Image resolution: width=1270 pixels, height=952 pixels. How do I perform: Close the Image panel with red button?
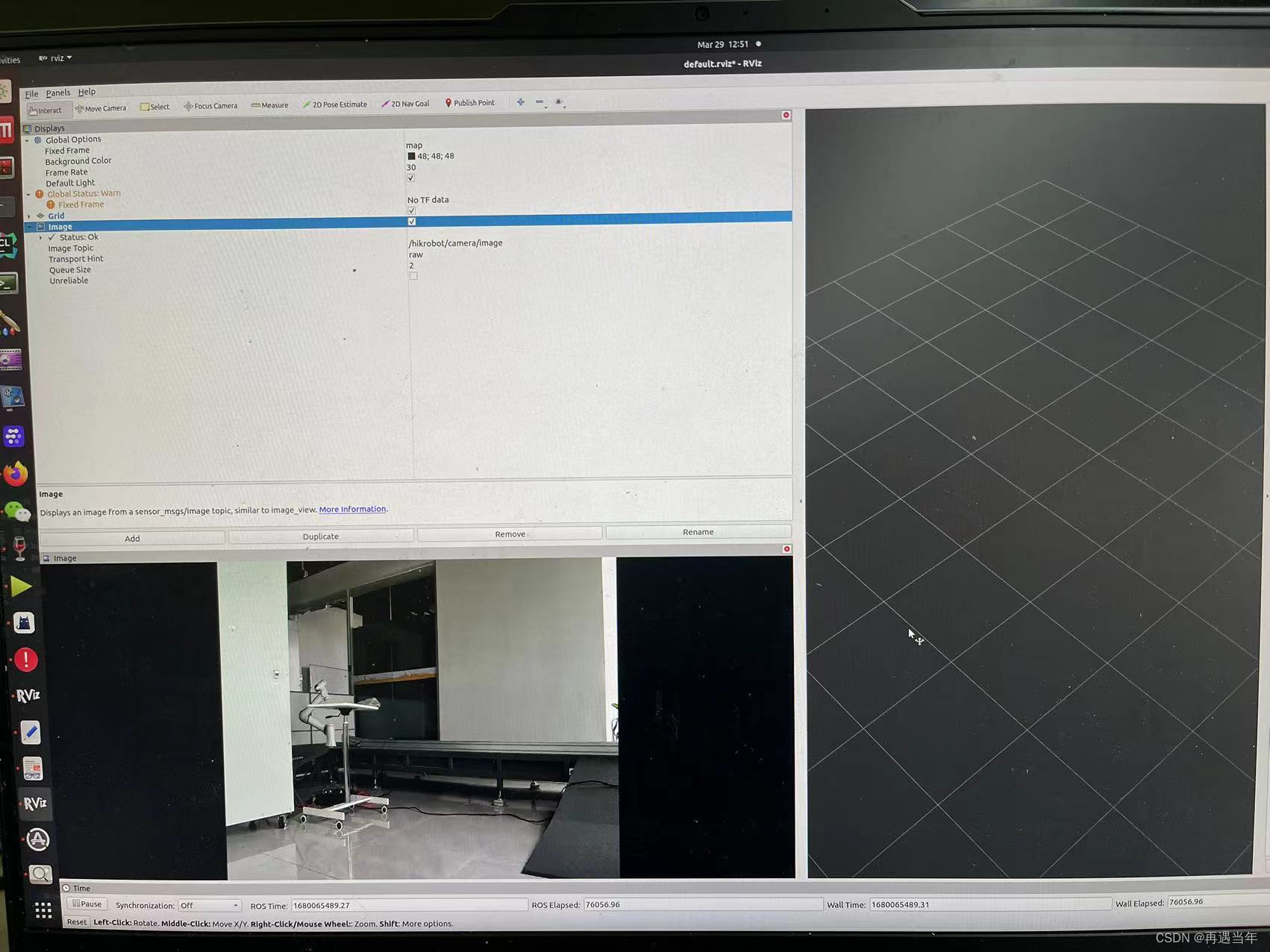pyautogui.click(x=786, y=549)
